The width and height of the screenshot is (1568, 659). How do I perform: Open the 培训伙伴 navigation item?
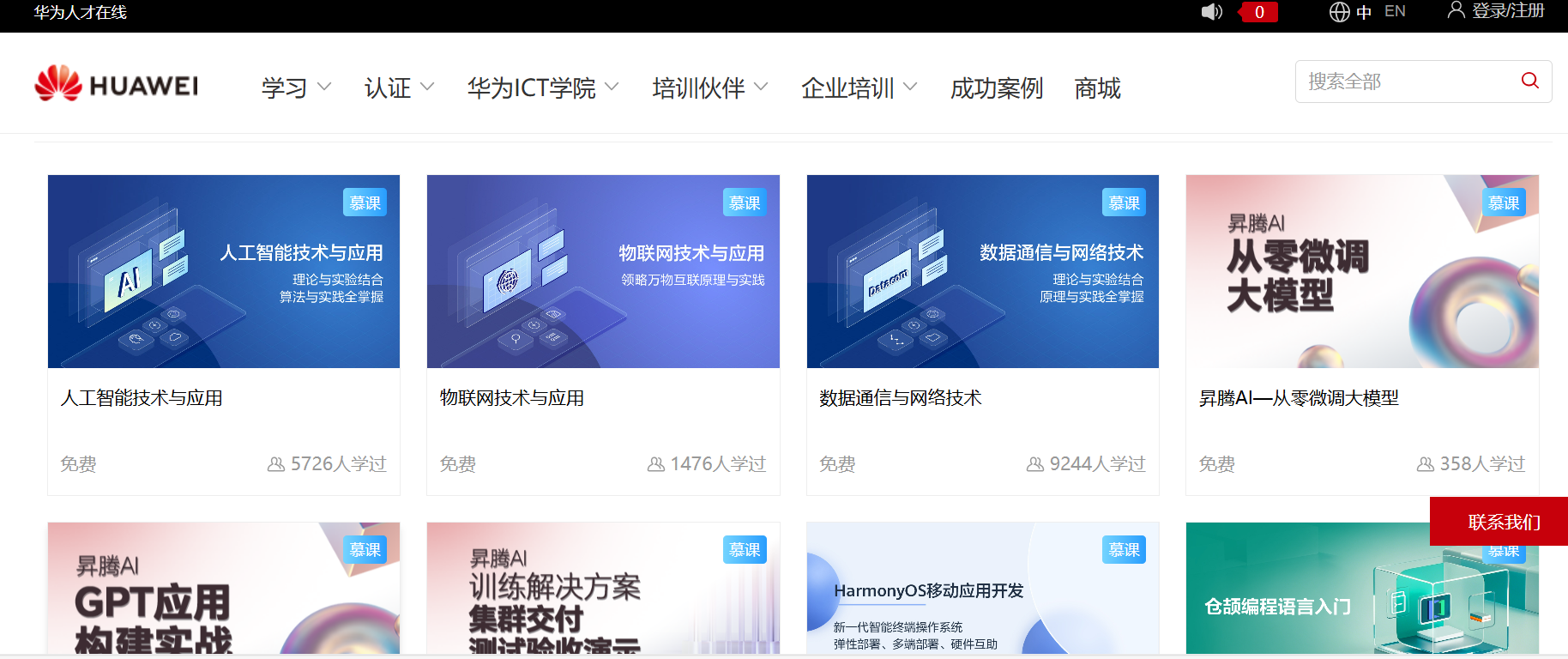(698, 88)
